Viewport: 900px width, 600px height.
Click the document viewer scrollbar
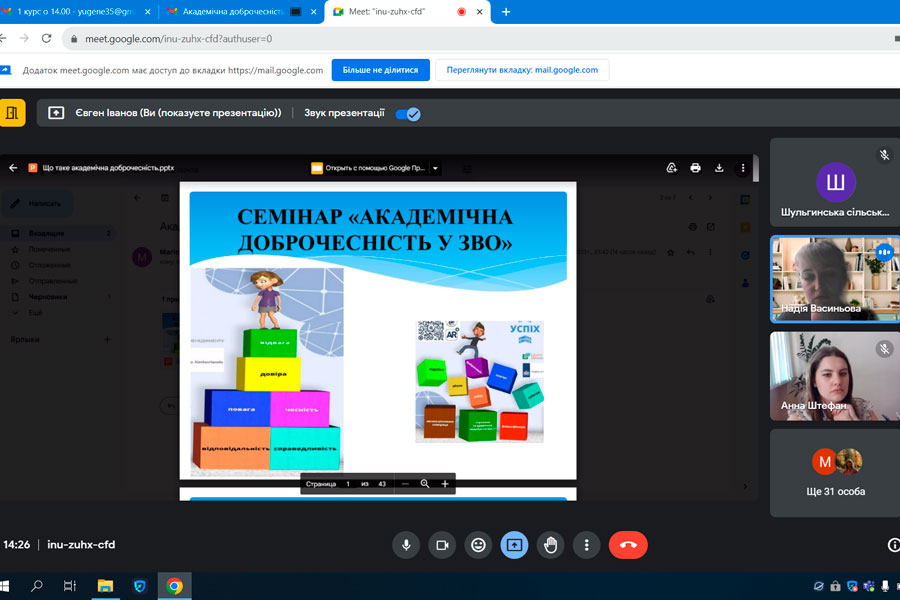(756, 168)
